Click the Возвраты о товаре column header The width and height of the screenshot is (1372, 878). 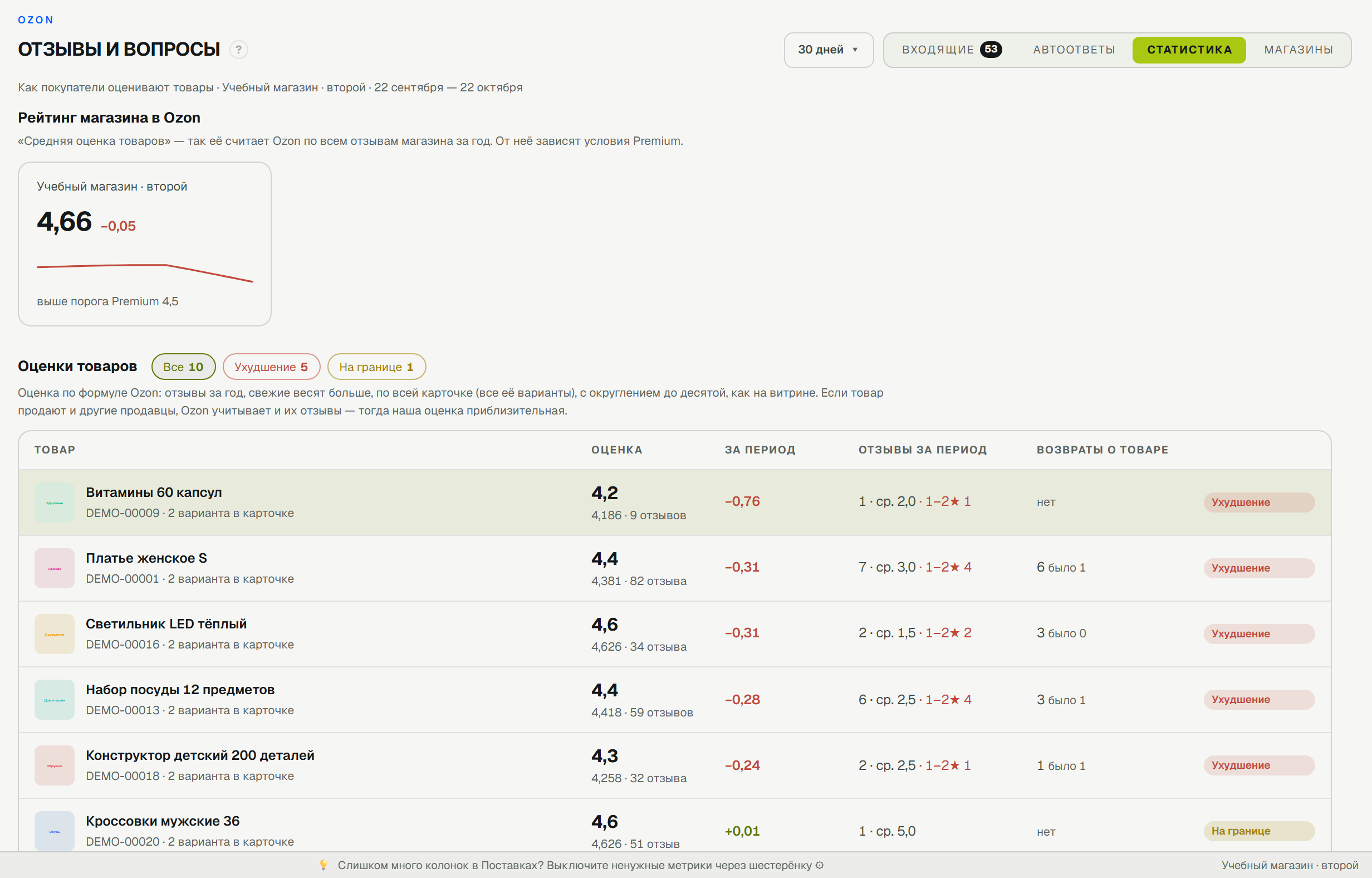tap(1102, 450)
